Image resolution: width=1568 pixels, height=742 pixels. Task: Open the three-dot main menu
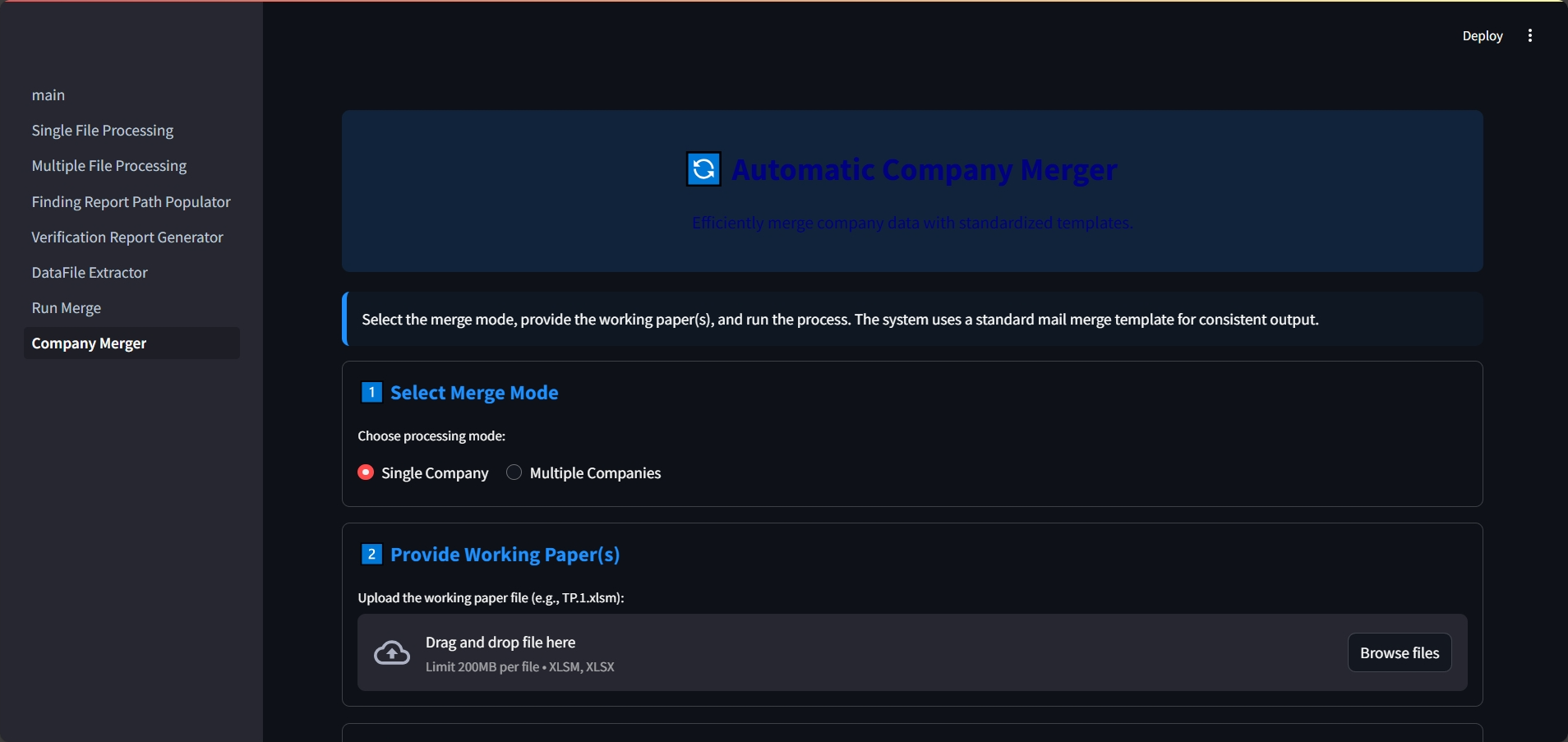(x=1529, y=35)
